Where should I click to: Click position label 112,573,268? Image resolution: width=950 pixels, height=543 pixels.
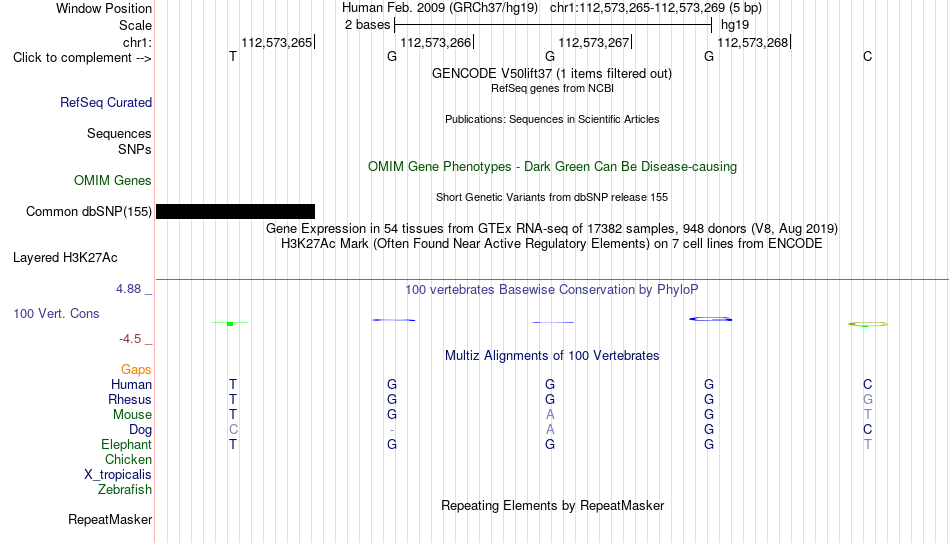point(752,42)
